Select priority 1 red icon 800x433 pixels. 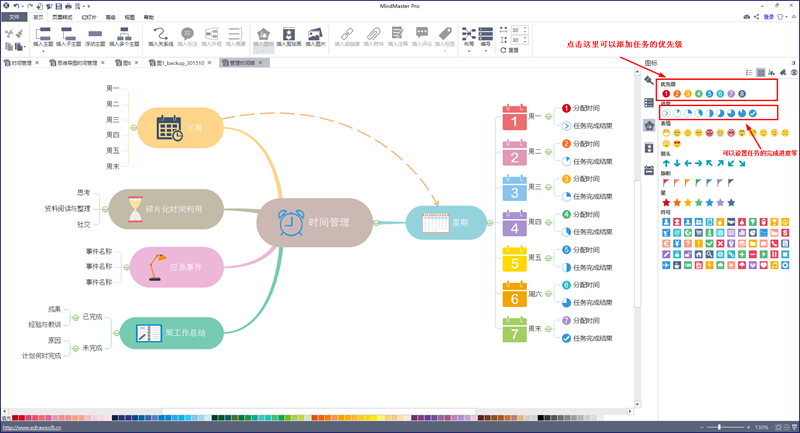[666, 94]
